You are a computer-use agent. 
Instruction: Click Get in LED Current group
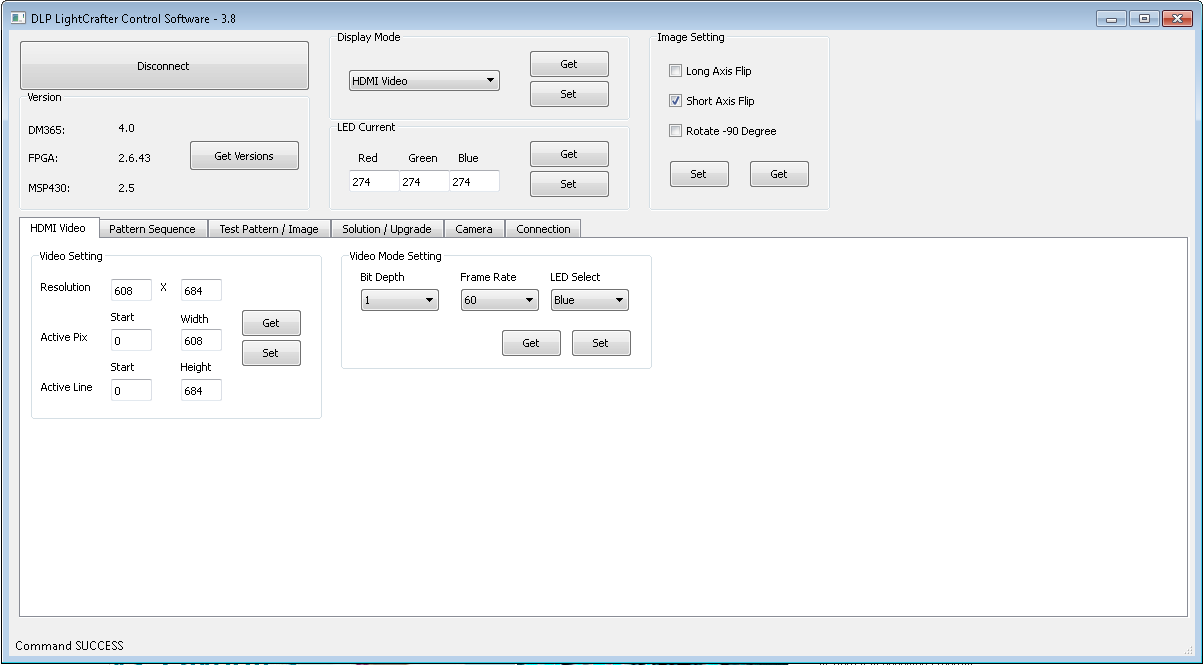pyautogui.click(x=569, y=154)
